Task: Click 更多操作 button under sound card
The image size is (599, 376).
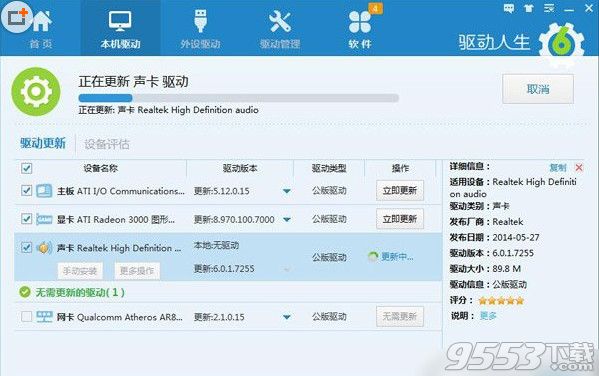Action: coord(137,271)
